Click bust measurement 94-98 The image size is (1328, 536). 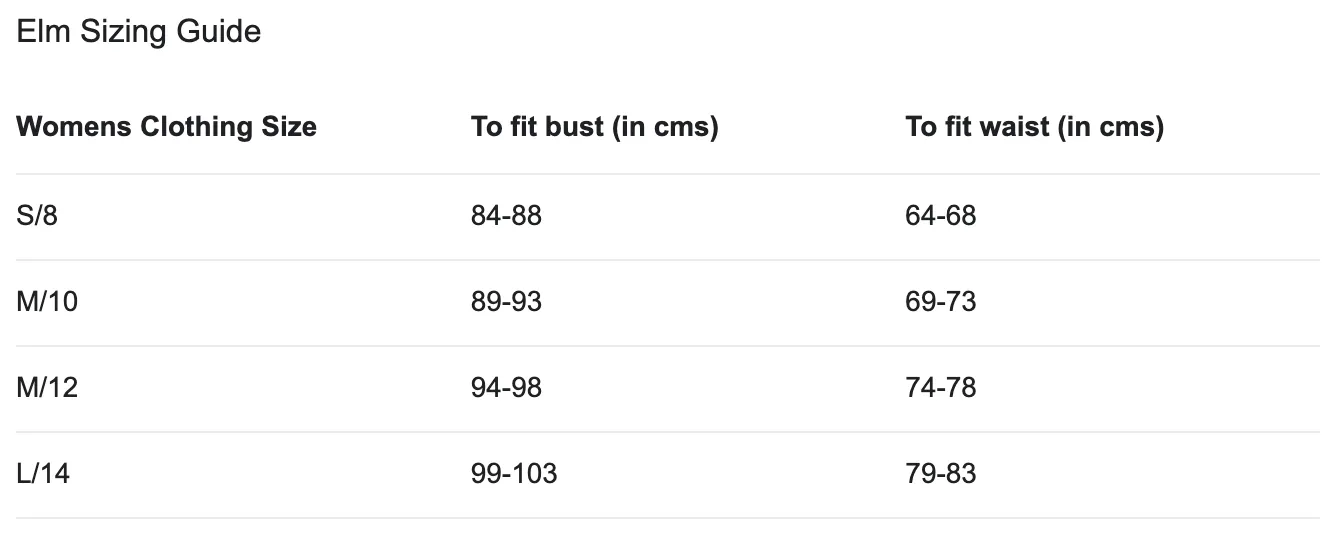[x=506, y=388]
